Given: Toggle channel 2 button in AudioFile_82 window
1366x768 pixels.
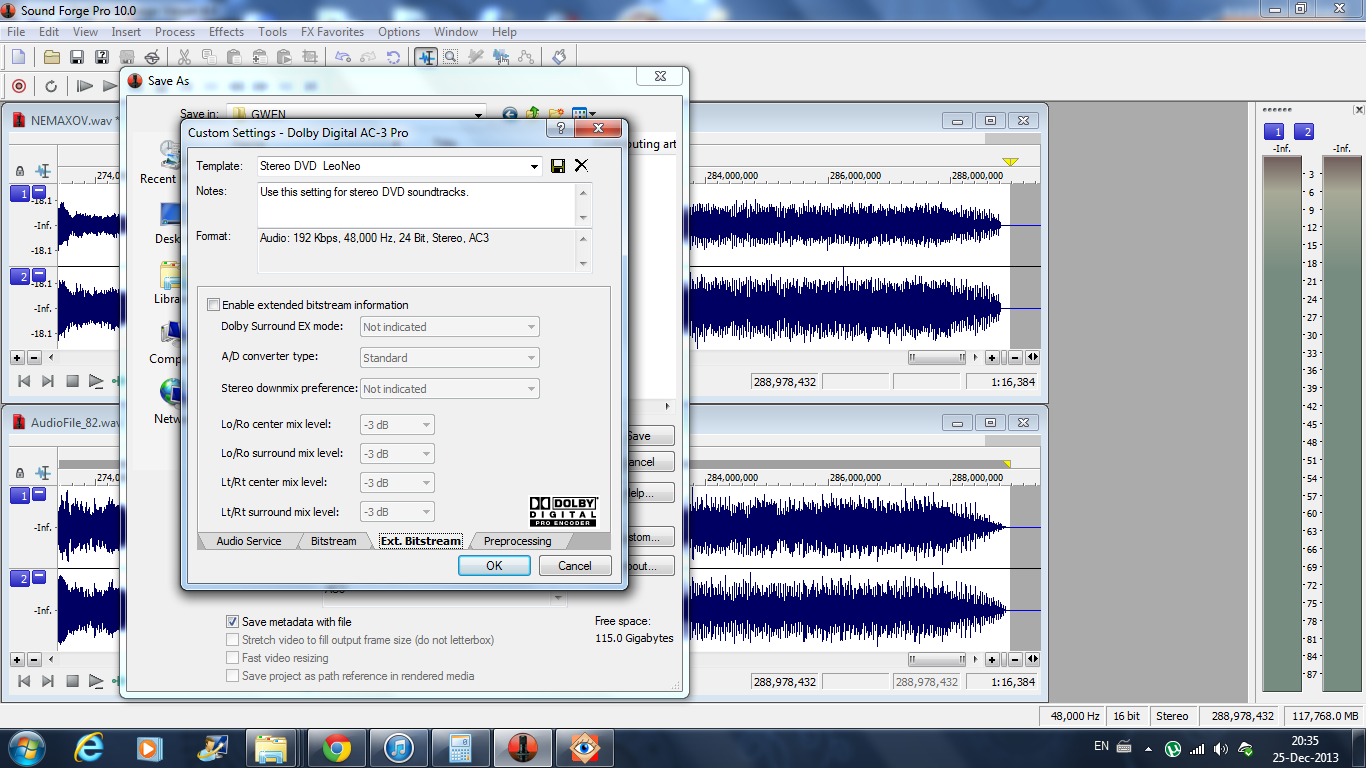Looking at the screenshot, I should click(x=20, y=578).
